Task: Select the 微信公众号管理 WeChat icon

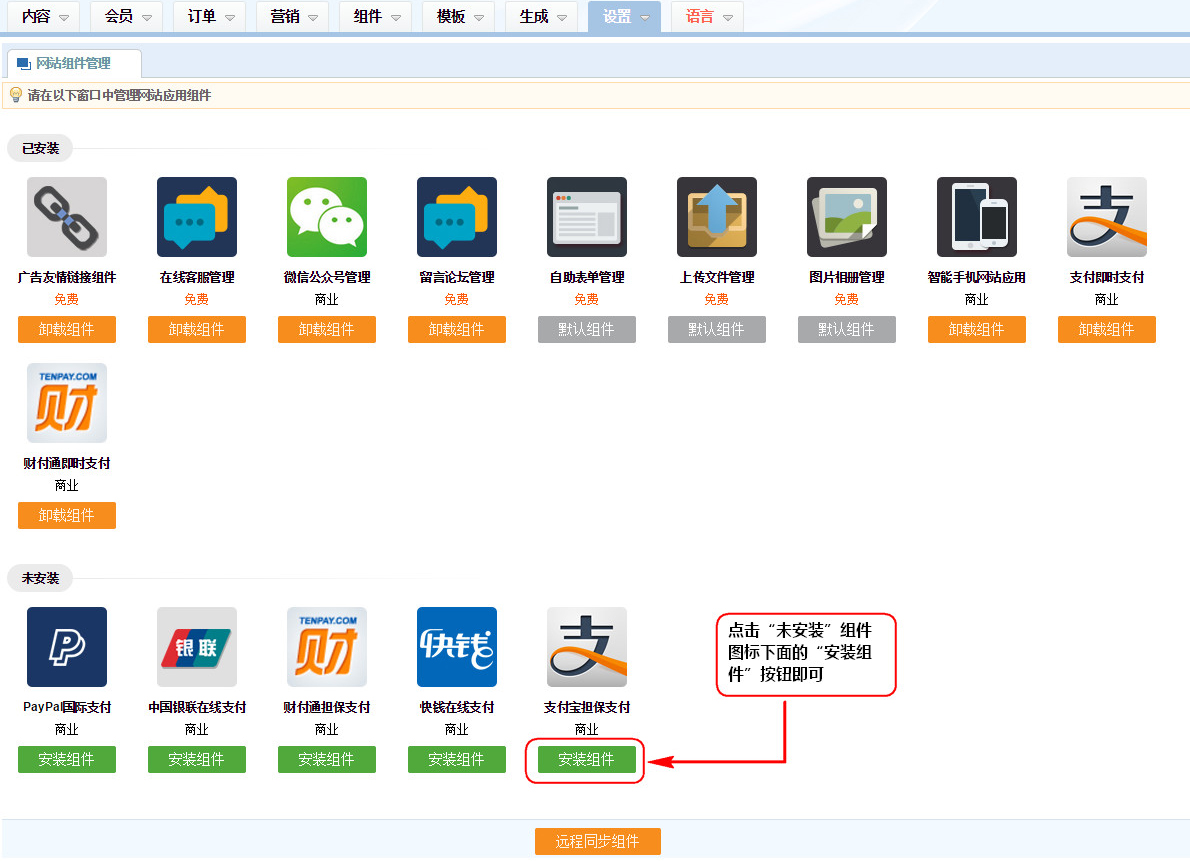Action: point(327,217)
